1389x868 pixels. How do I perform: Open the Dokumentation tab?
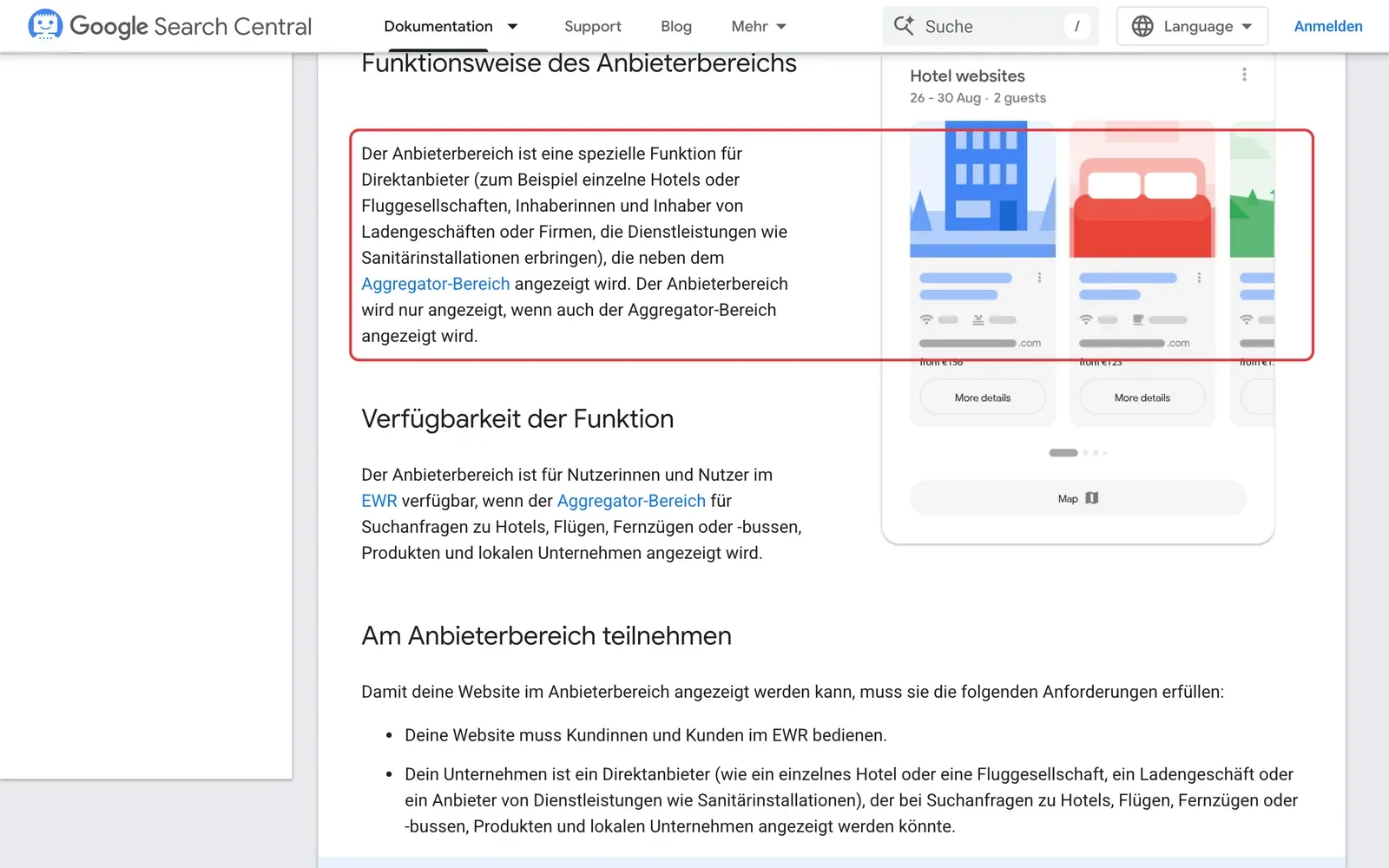pos(438,26)
